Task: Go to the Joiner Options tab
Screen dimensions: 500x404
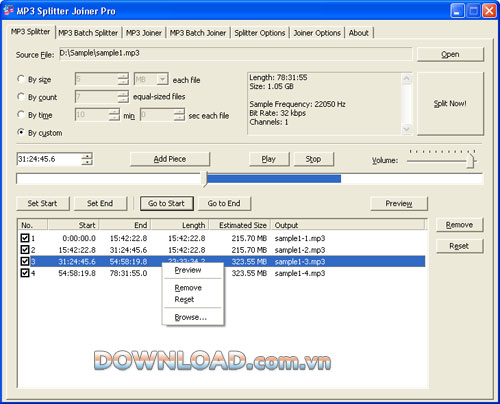Action: [317, 33]
